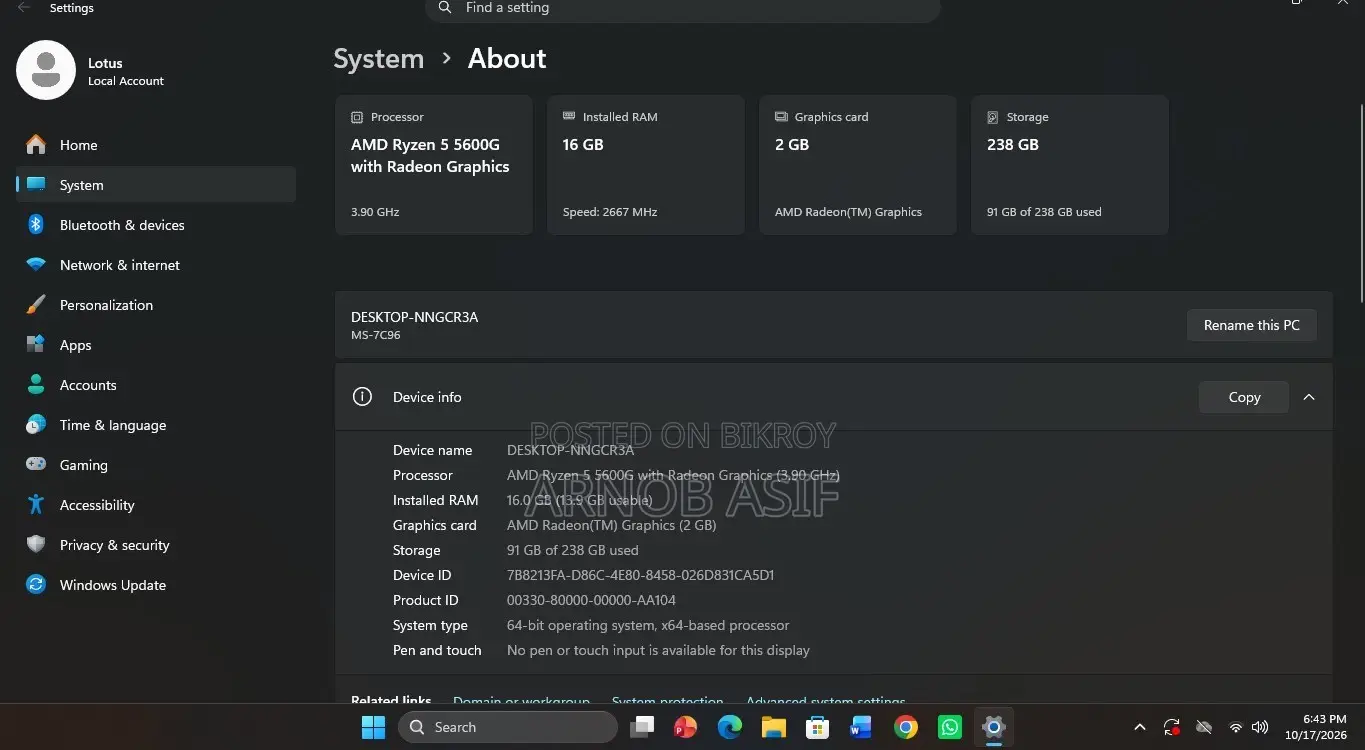Viewport: 1365px width, 750px height.
Task: Select Time & language in sidebar
Action: click(156, 425)
